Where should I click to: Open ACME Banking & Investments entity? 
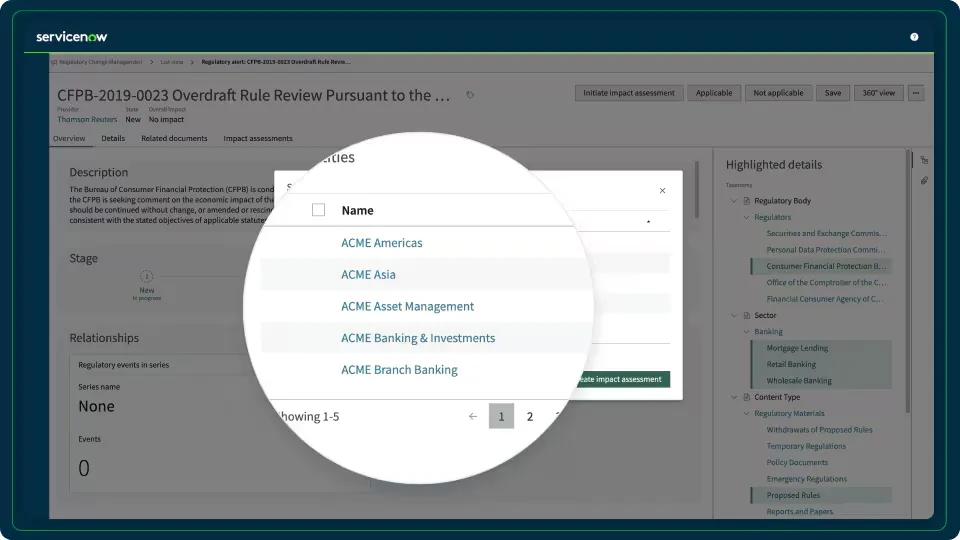click(x=418, y=338)
